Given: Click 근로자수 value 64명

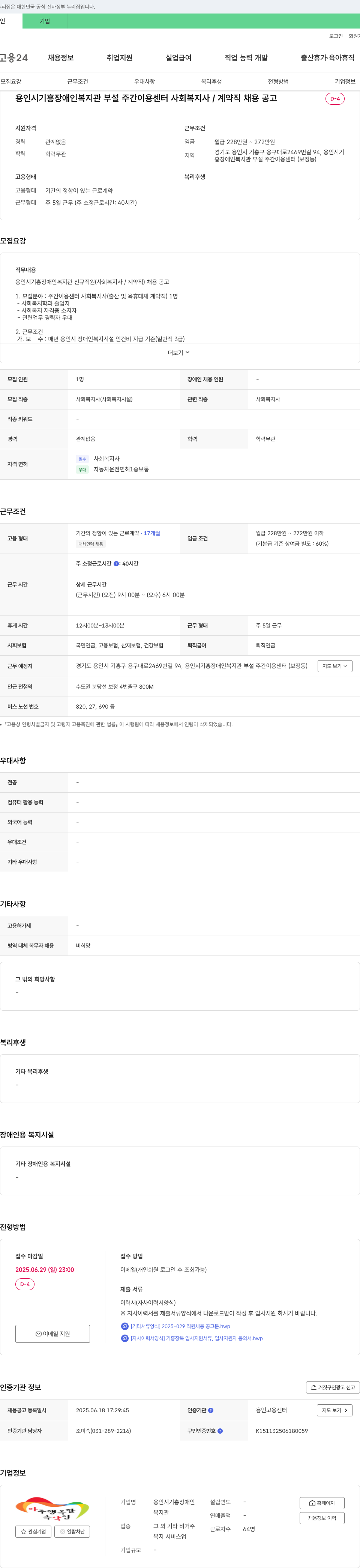Looking at the screenshot, I should 249,1529.
